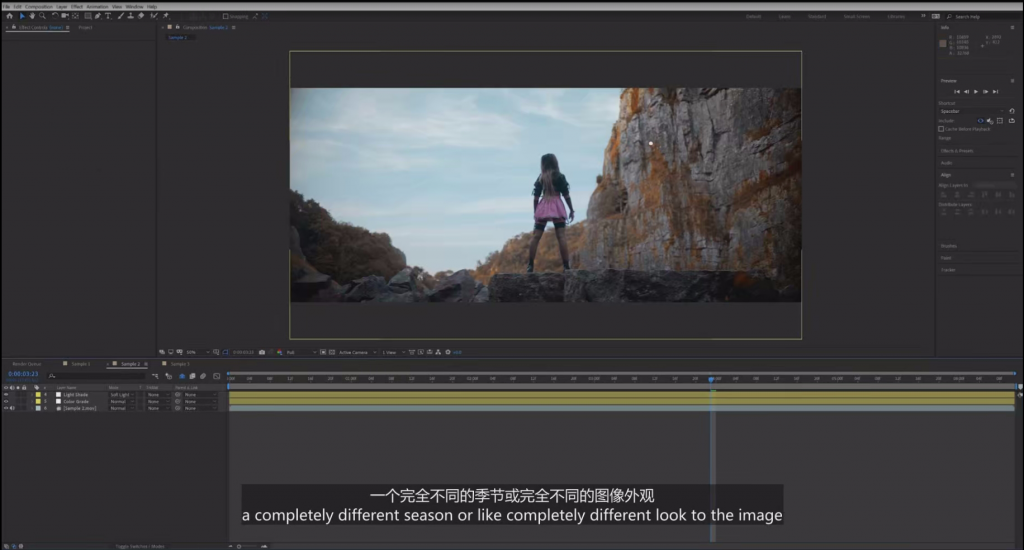
Task: Click Play button in Preview panel
Action: (976, 91)
